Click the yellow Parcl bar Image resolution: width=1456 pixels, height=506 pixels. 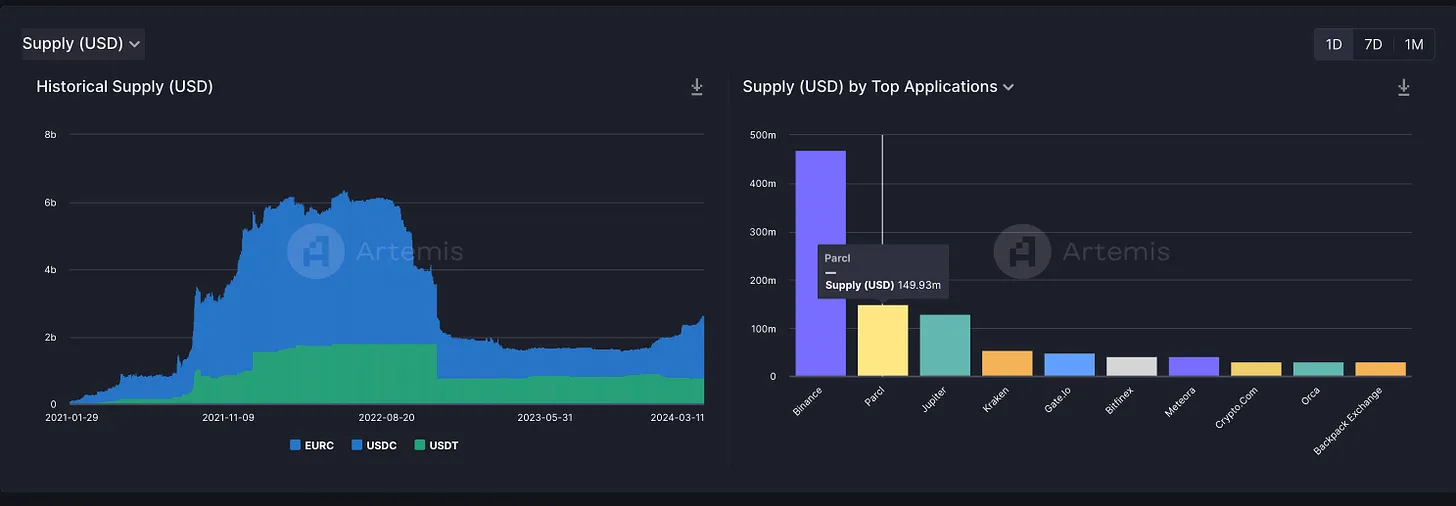tap(883, 340)
